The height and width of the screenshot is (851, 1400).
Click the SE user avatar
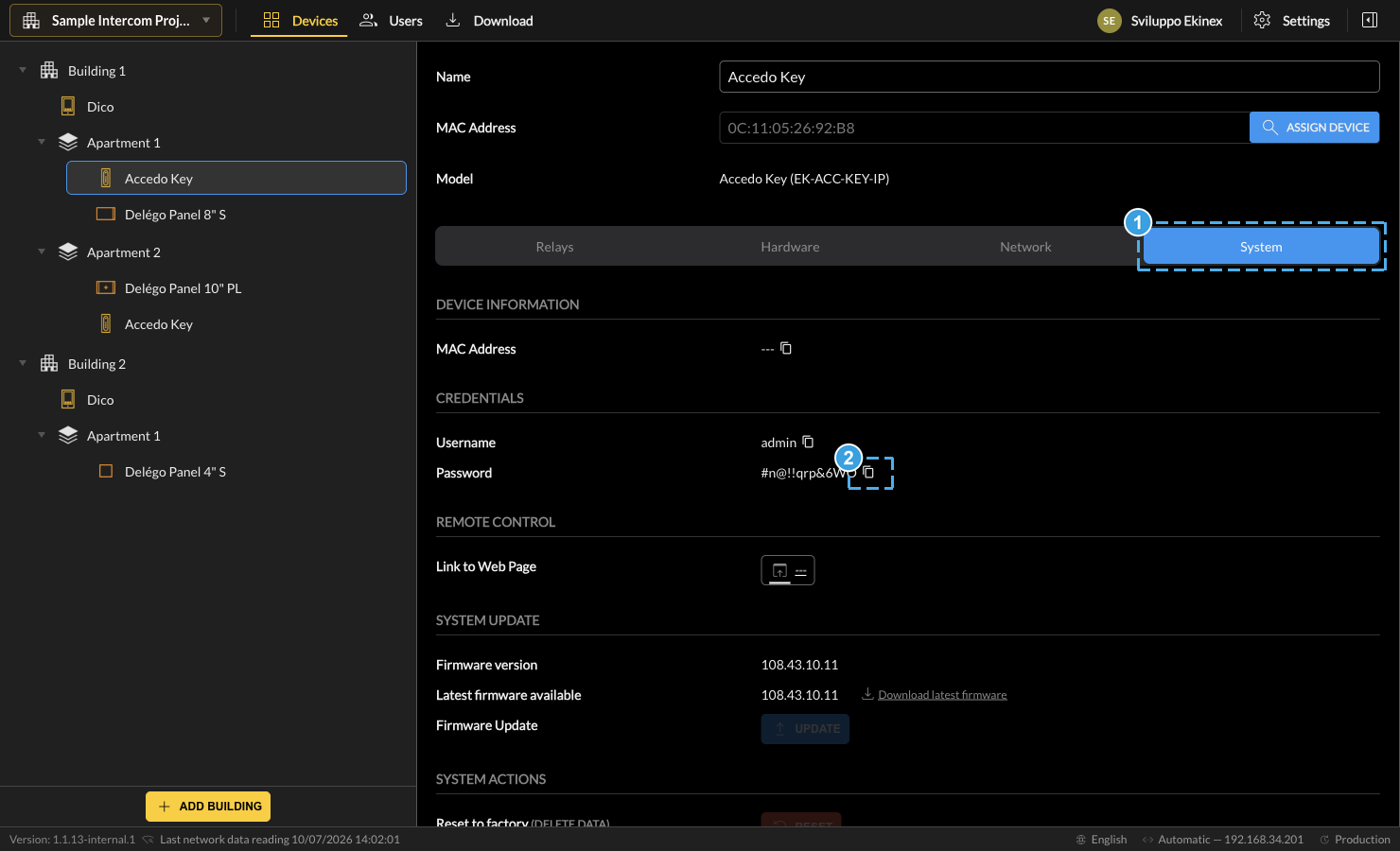(x=1109, y=21)
